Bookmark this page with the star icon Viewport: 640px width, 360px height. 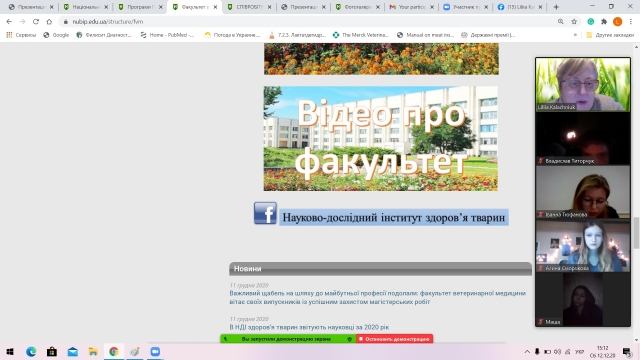click(x=574, y=22)
